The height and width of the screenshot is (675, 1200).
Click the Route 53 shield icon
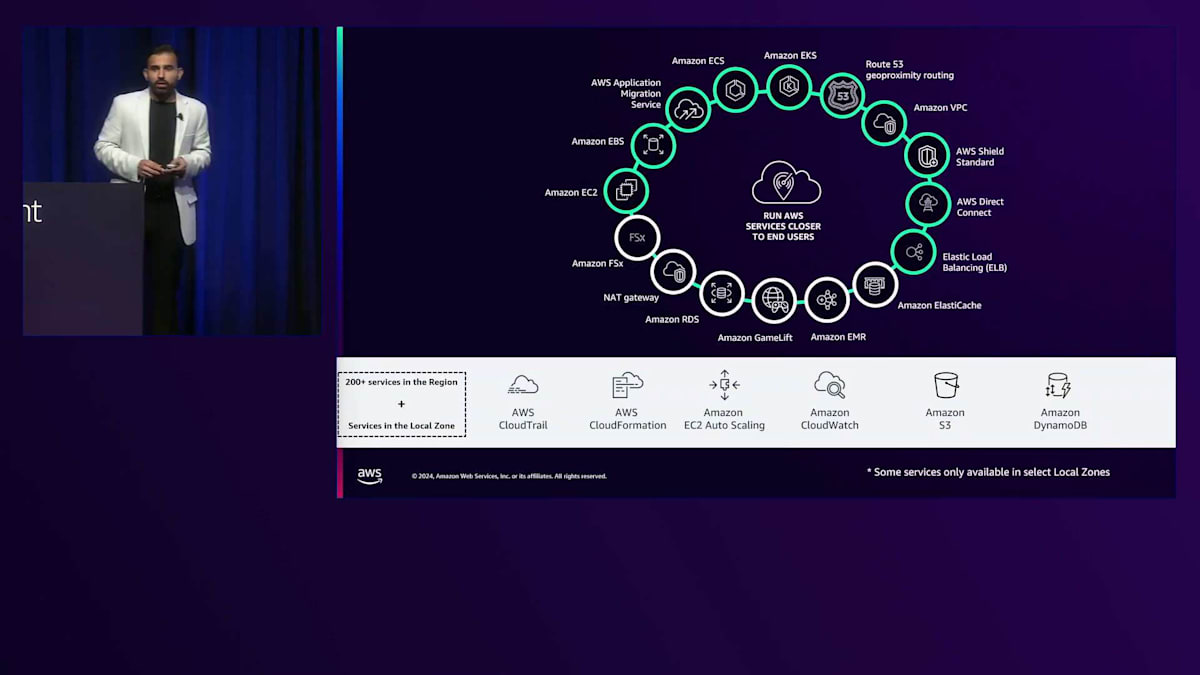(841, 96)
